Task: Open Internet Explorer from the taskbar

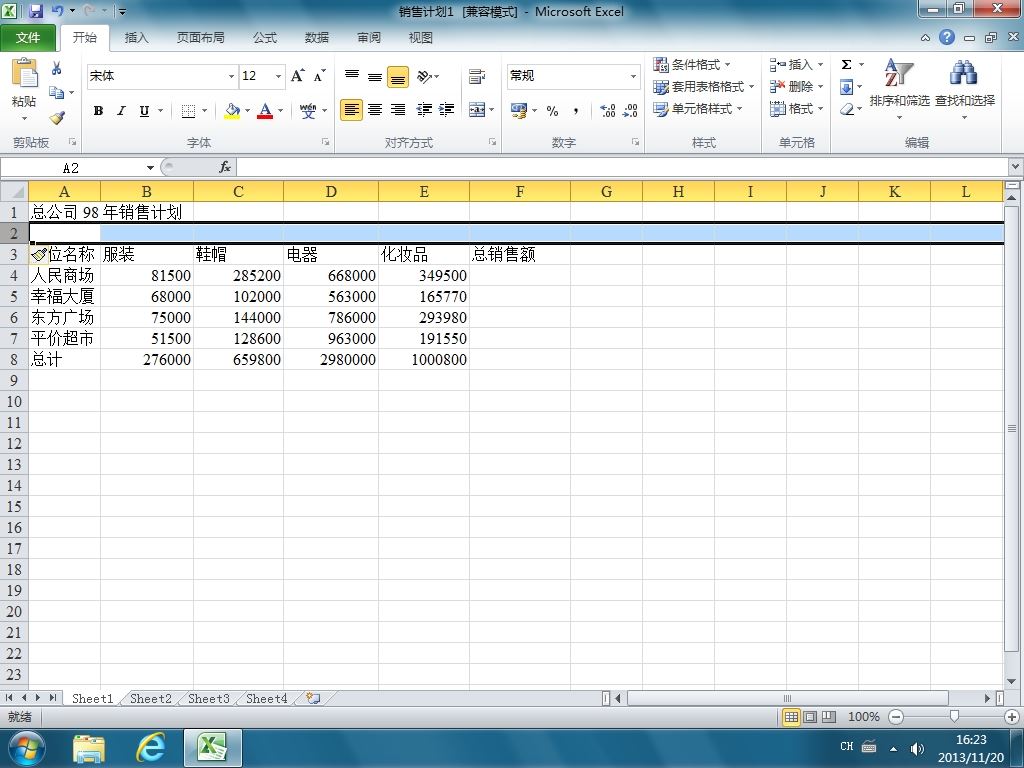Action: pos(150,747)
